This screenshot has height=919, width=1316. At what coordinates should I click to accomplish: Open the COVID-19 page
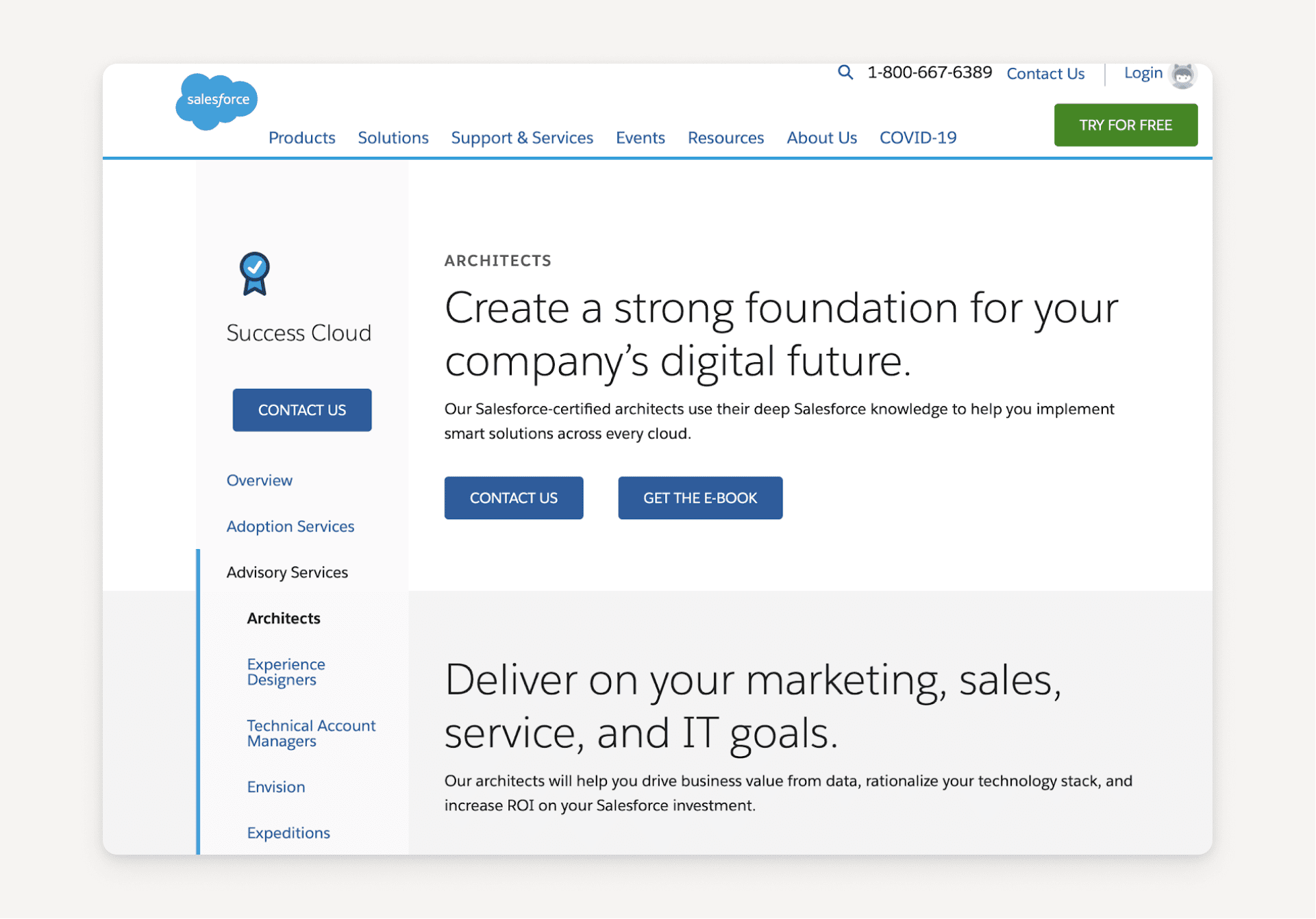pos(917,137)
